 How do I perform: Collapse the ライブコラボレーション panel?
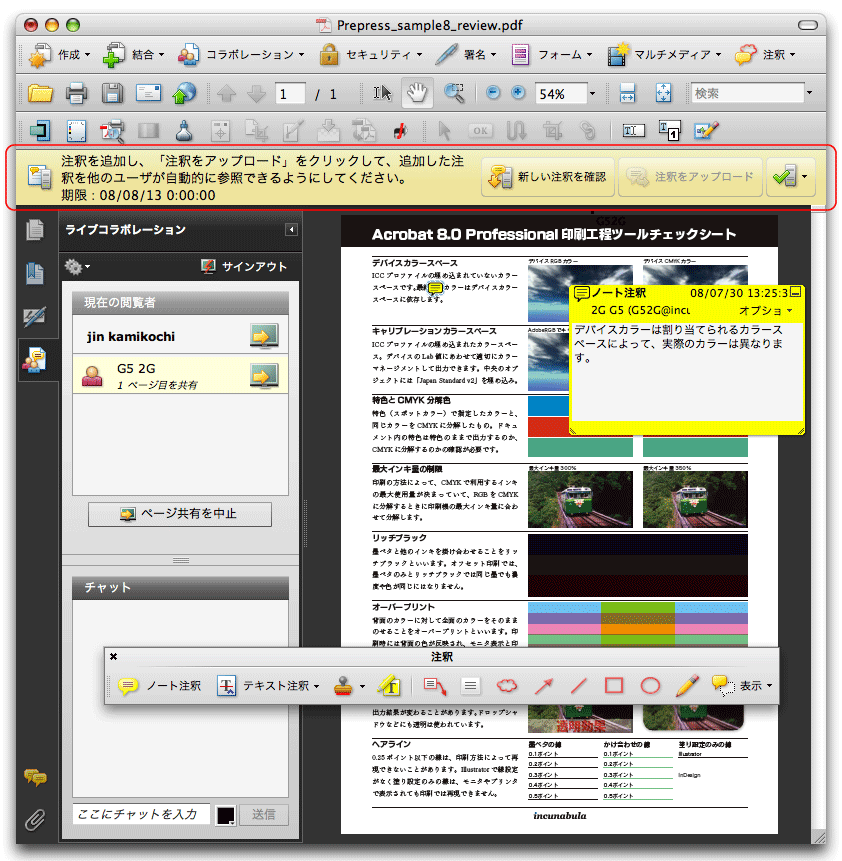tap(291, 230)
